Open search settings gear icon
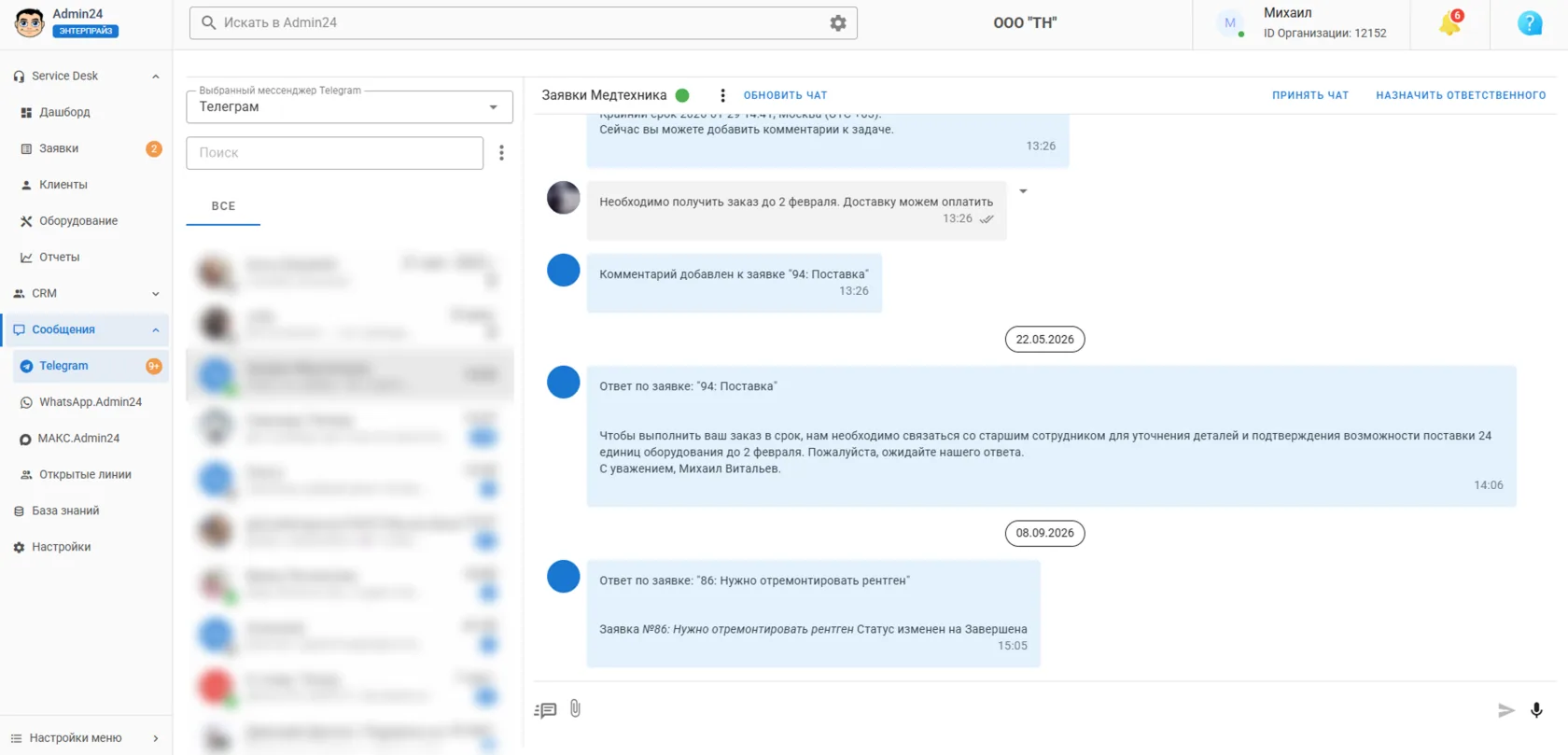Viewport: 1568px width, 755px height. click(838, 23)
